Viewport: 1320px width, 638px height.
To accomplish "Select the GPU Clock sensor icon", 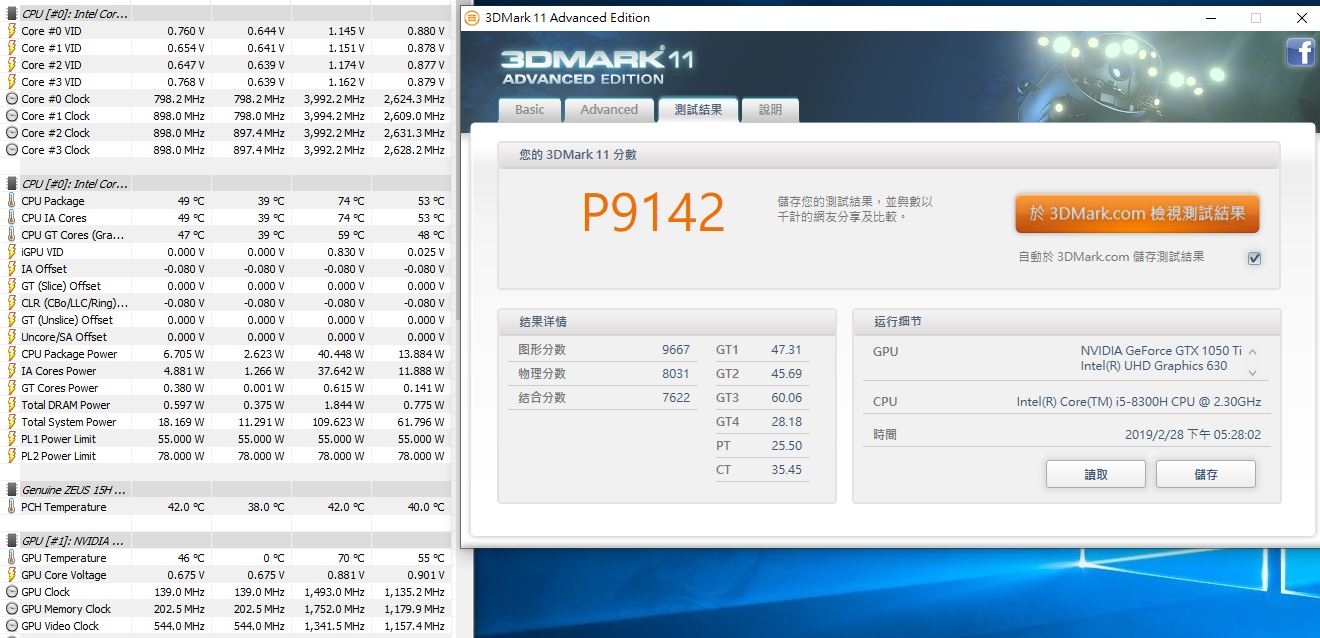I will click(11, 592).
